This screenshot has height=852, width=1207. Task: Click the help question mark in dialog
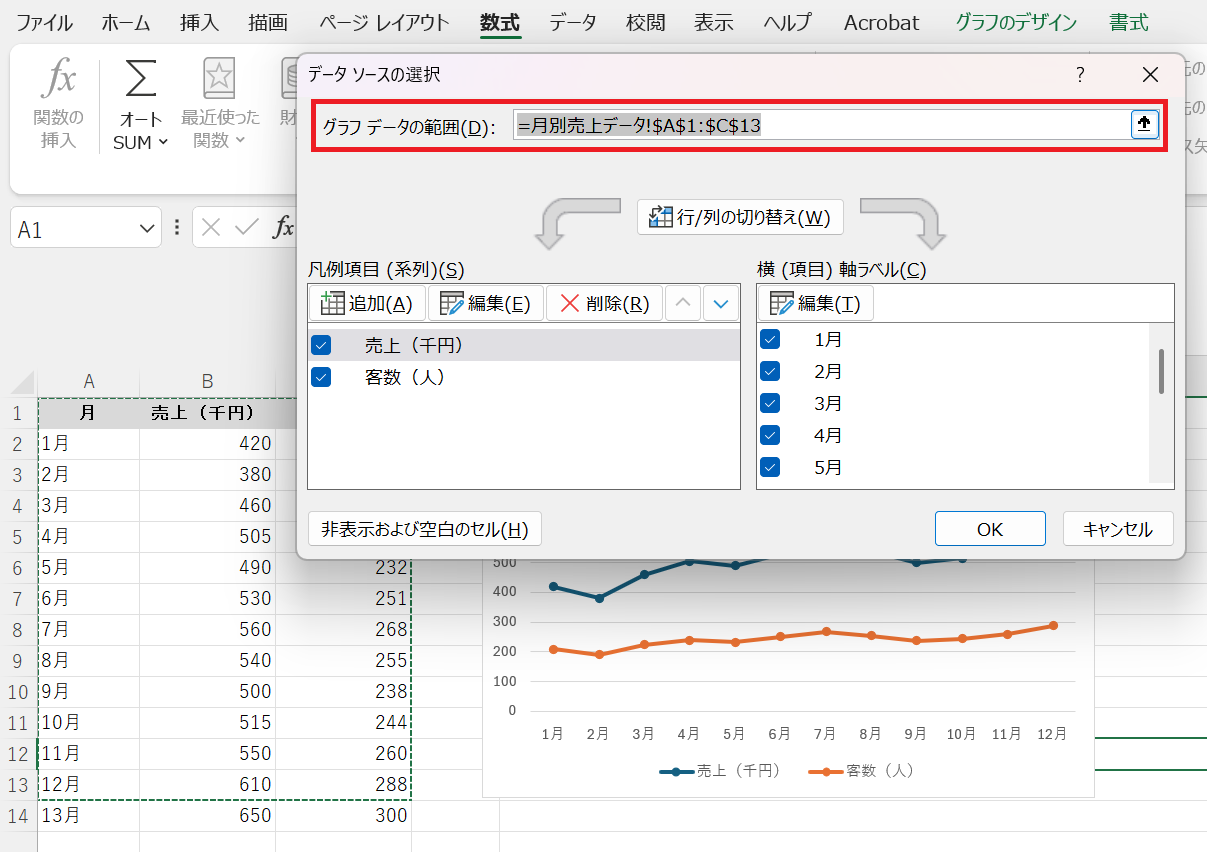[1080, 75]
